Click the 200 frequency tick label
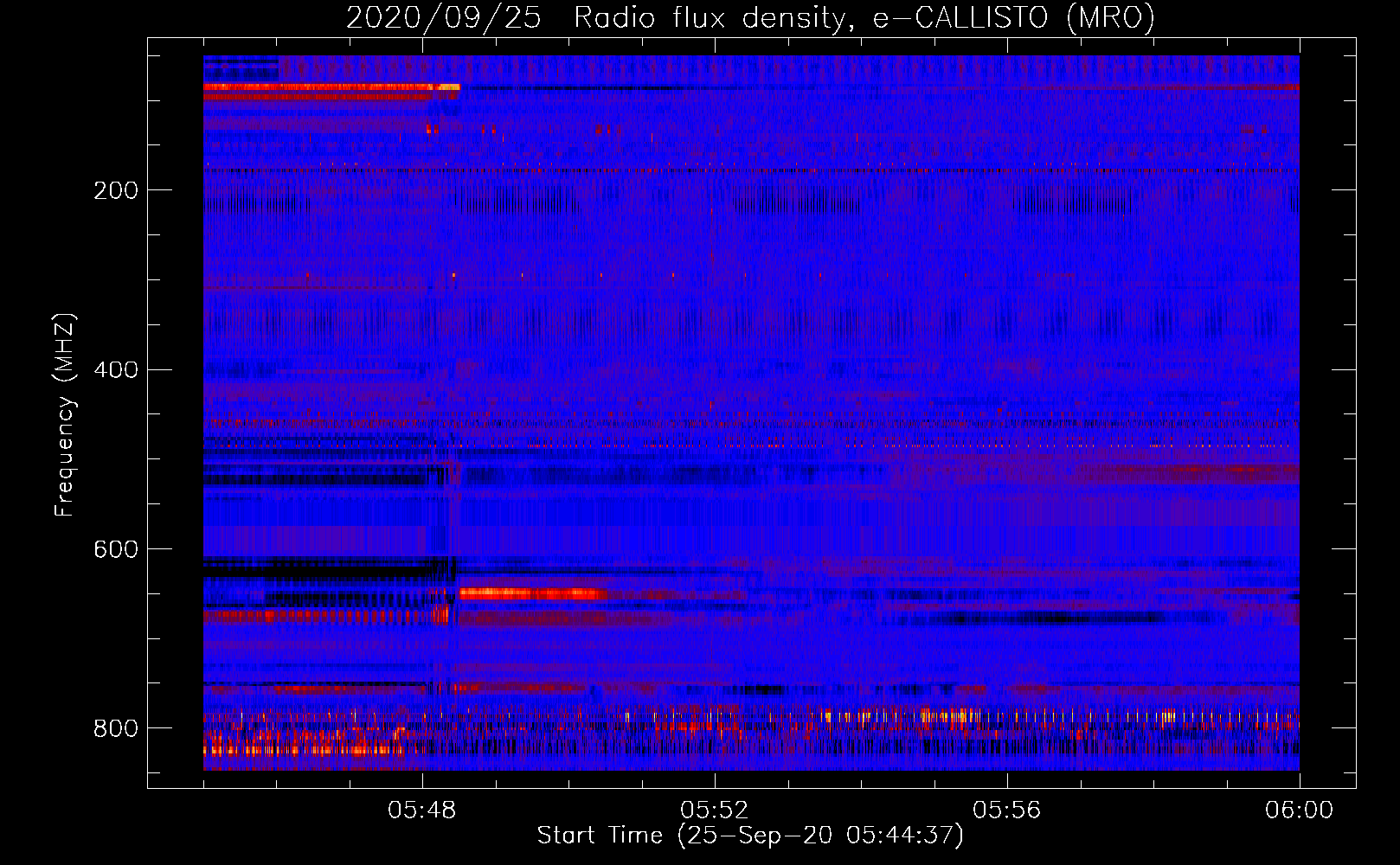The width and height of the screenshot is (1400, 865). click(x=116, y=190)
